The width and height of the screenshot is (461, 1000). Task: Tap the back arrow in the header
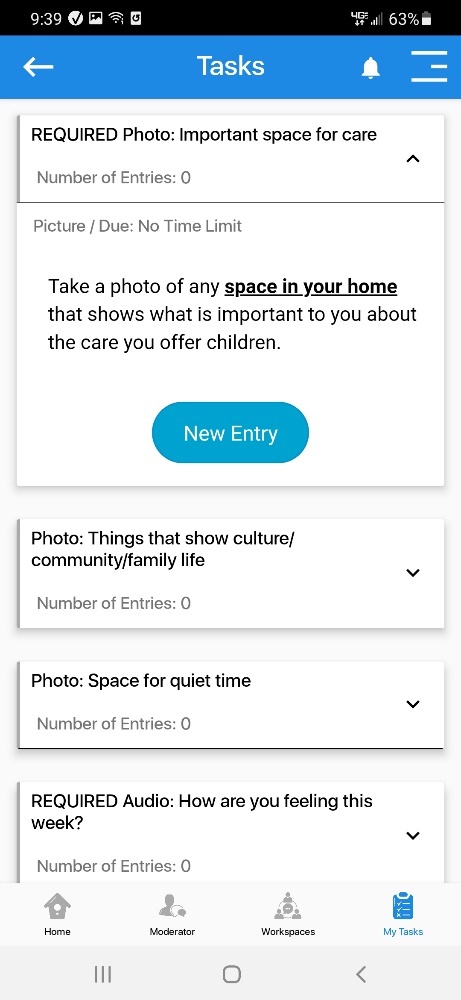click(38, 67)
